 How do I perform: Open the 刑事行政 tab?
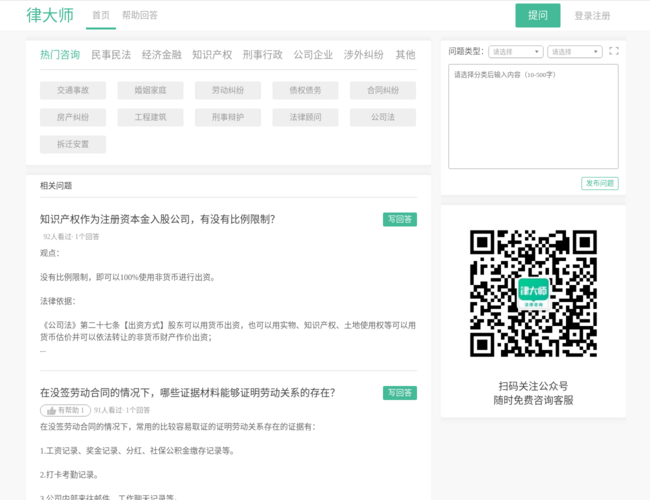tap(262, 55)
